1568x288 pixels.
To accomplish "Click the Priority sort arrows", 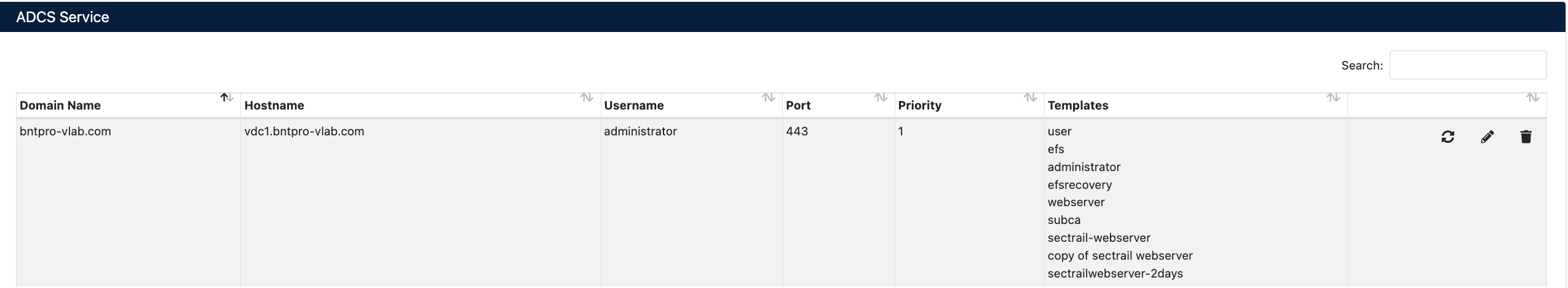I will tap(1030, 97).
